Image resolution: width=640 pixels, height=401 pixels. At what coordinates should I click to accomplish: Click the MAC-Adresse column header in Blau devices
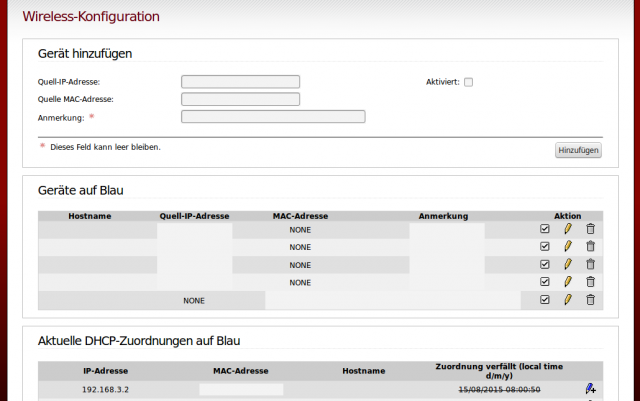(300, 216)
